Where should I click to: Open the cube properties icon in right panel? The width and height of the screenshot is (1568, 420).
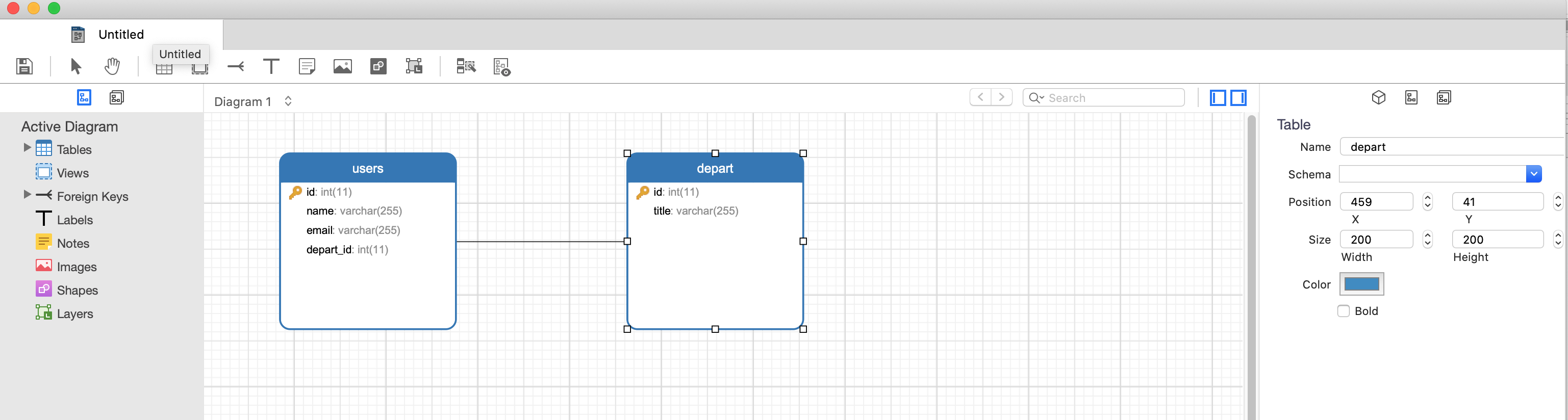[x=1379, y=97]
